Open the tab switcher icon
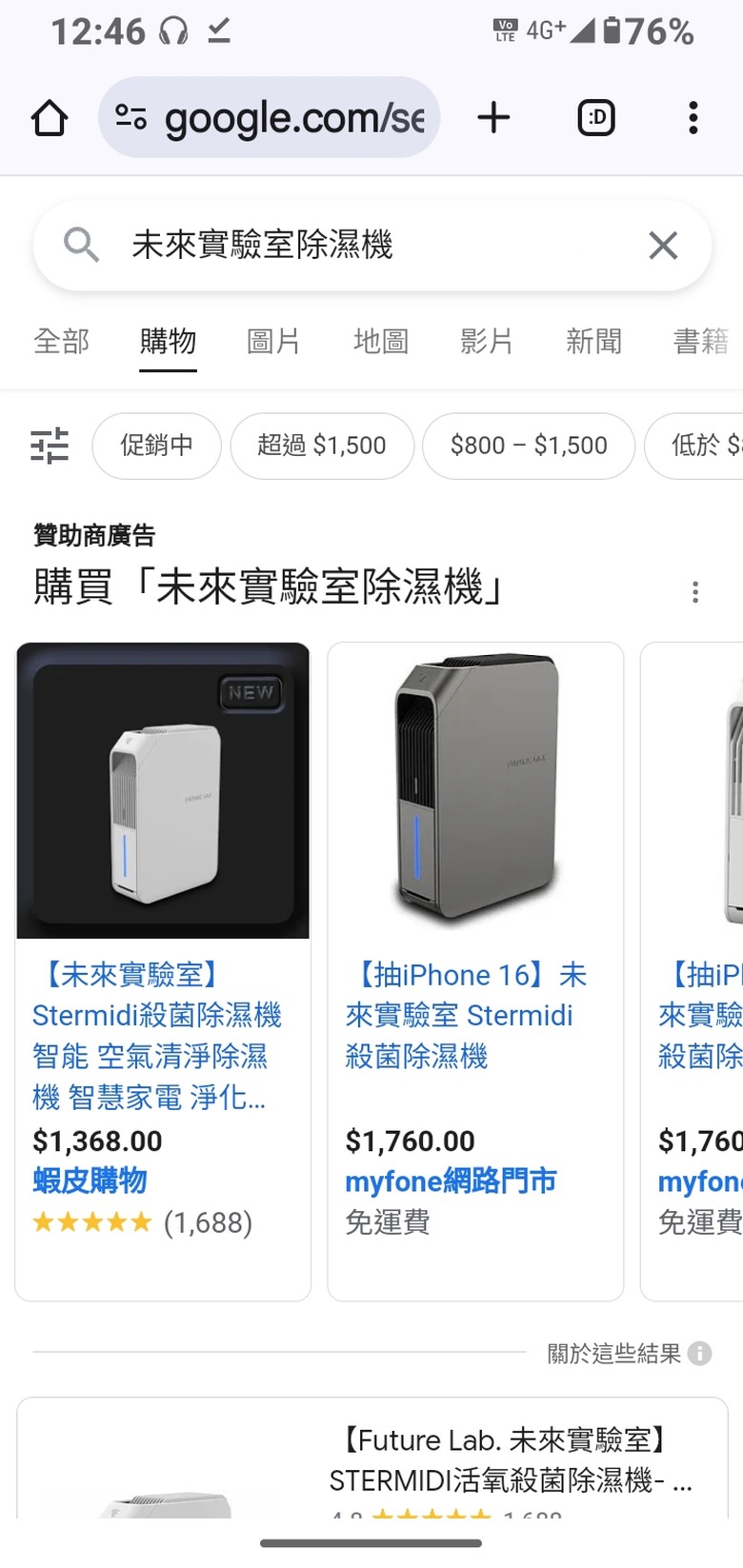743x1568 pixels. 596,118
